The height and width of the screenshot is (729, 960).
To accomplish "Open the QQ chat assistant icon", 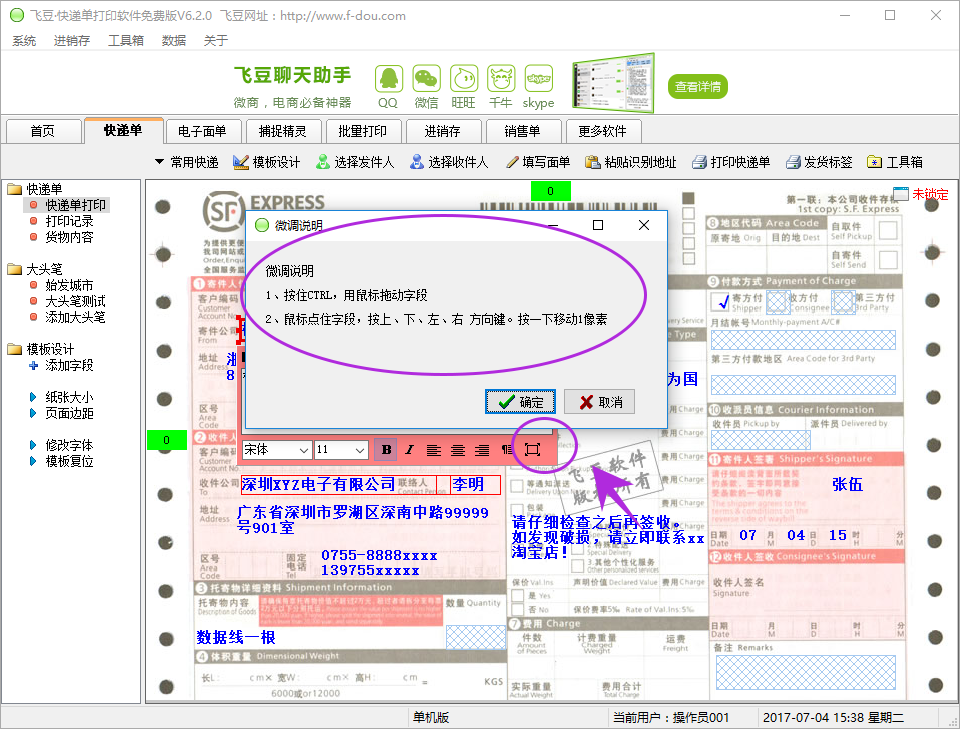I will tap(388, 80).
